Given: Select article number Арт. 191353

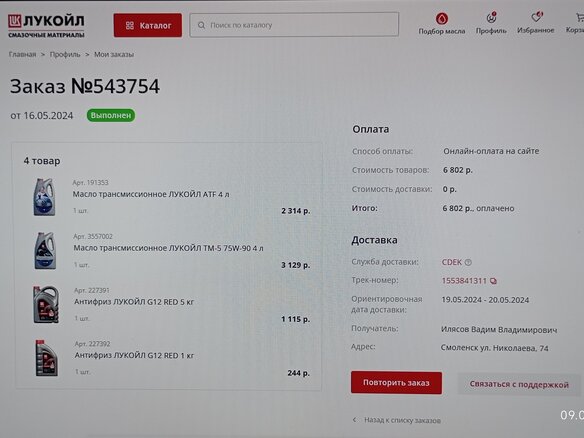Looking at the screenshot, I should (90, 182).
